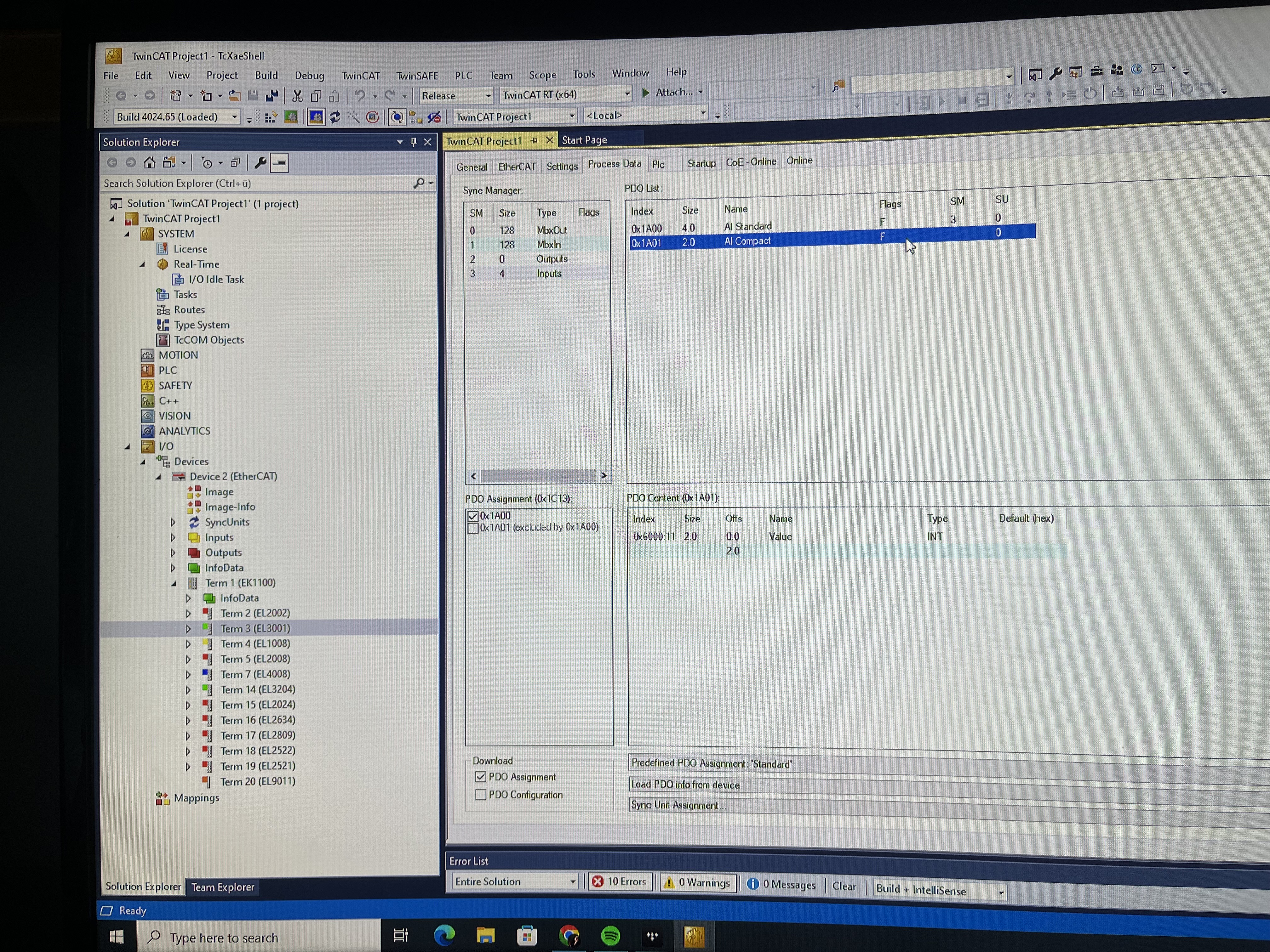Open the <Local> target system dropdown
Image resolution: width=1270 pixels, height=952 pixels.
(645, 115)
